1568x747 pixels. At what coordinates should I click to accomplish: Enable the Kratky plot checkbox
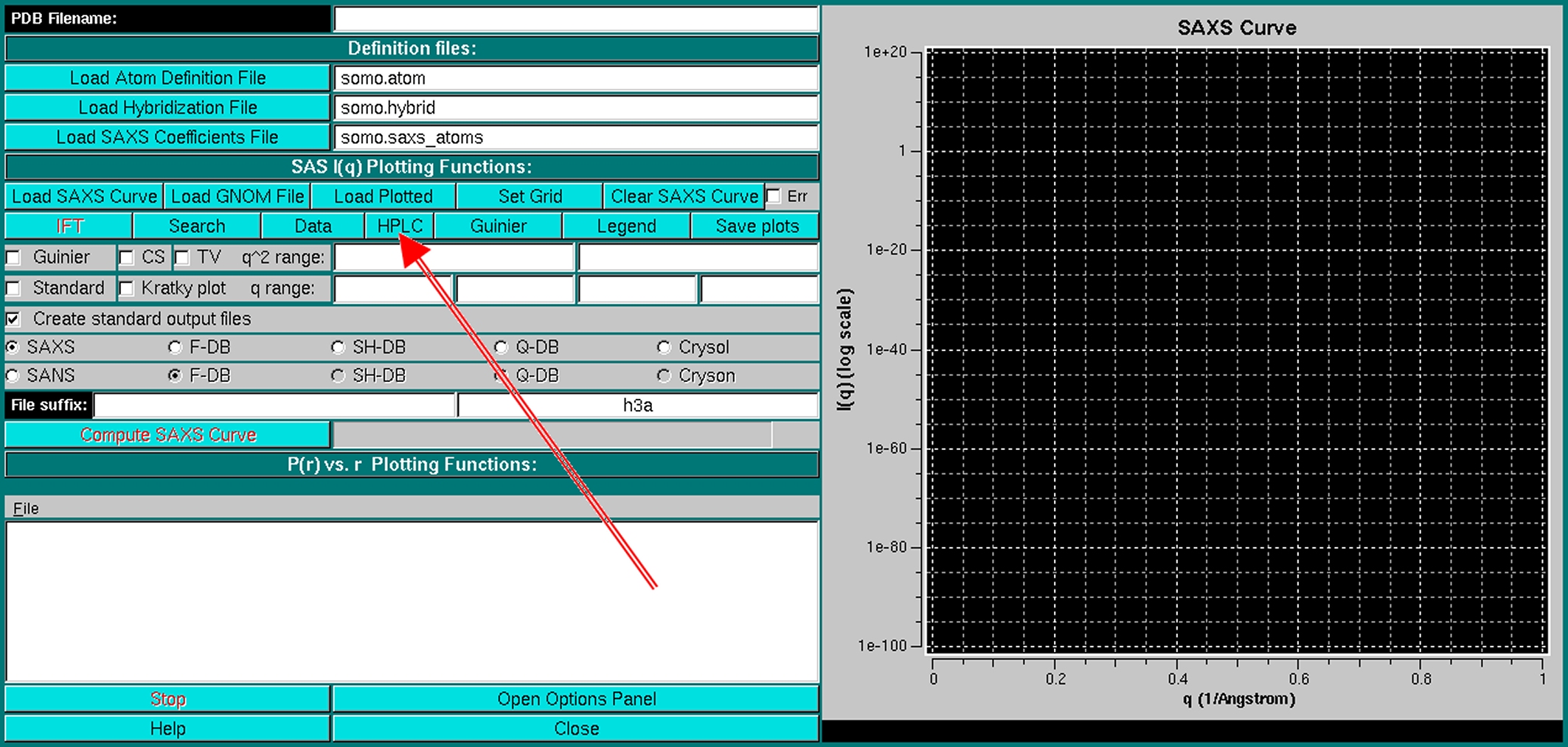127,288
